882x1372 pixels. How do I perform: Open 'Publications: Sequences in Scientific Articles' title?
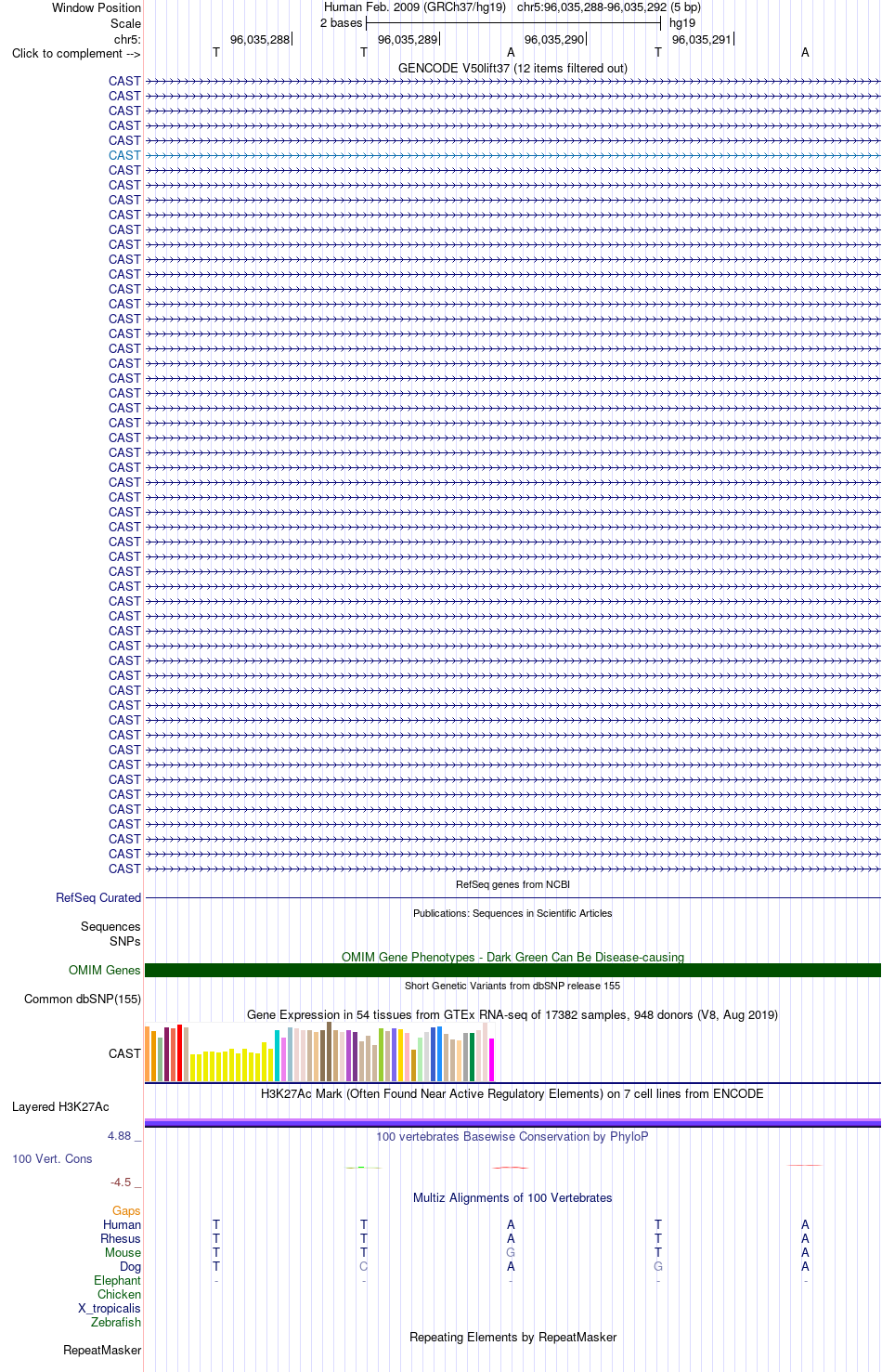tap(512, 913)
